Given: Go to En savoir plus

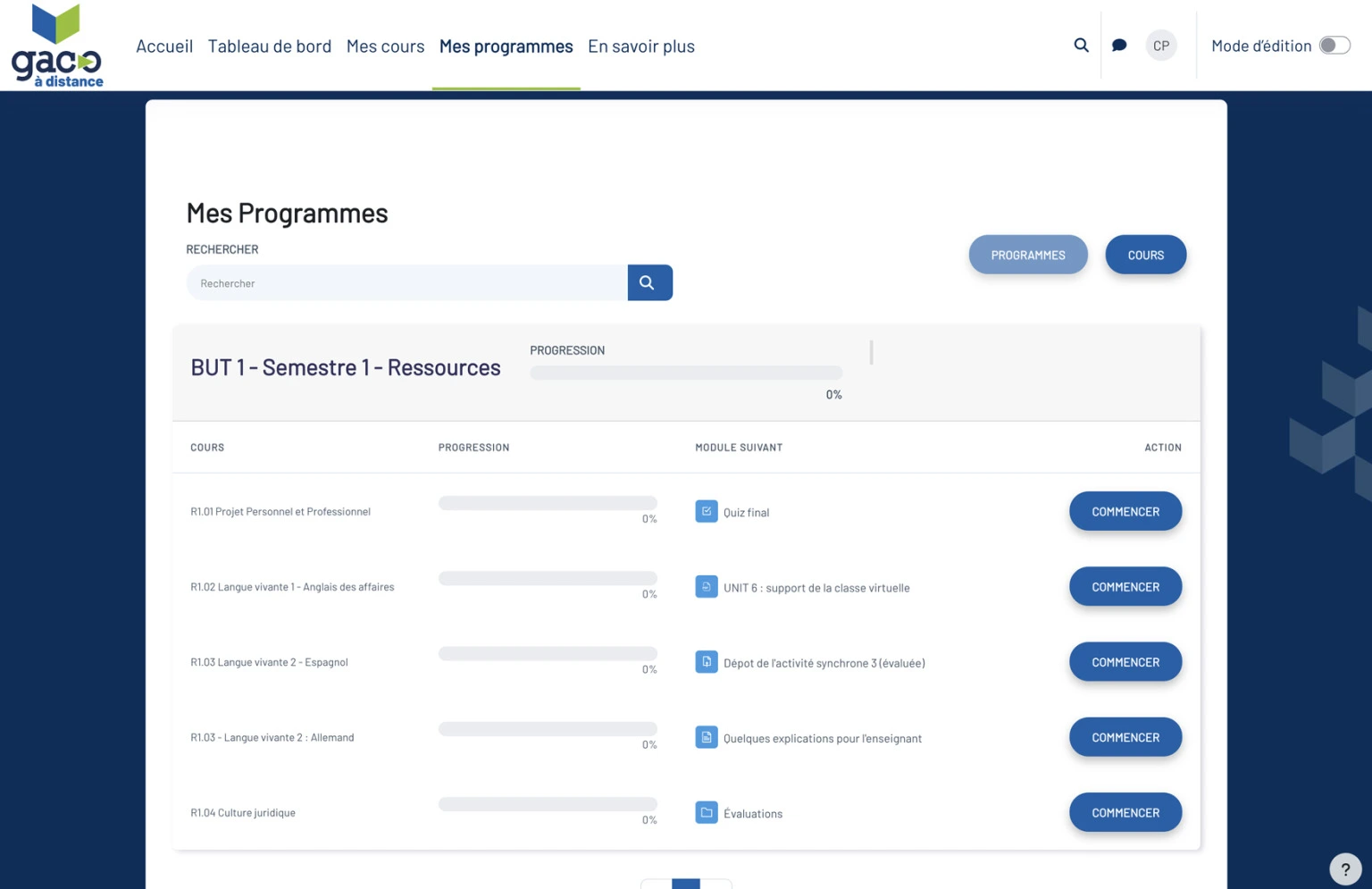Looking at the screenshot, I should (640, 46).
